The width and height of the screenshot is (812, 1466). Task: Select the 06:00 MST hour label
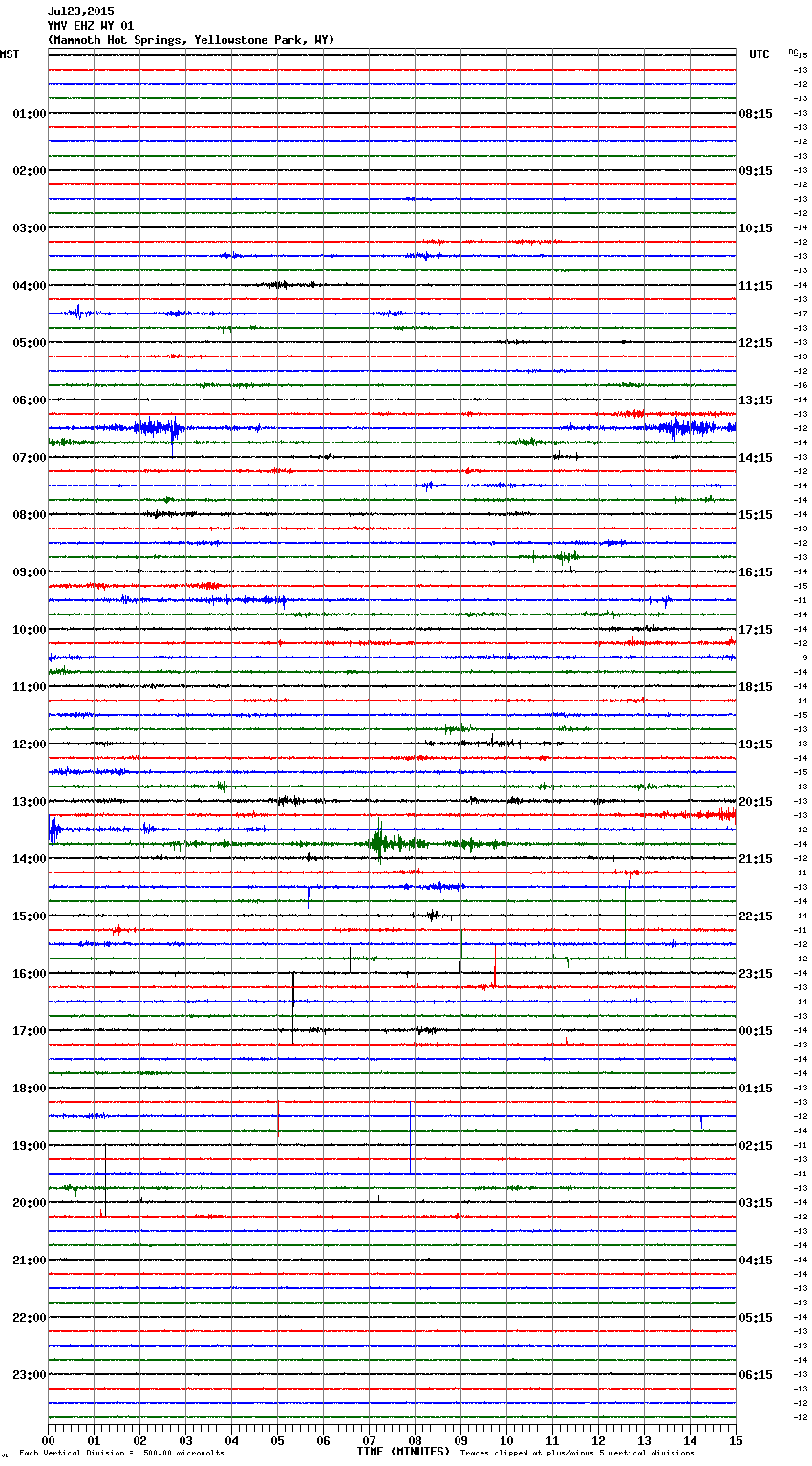(30, 400)
